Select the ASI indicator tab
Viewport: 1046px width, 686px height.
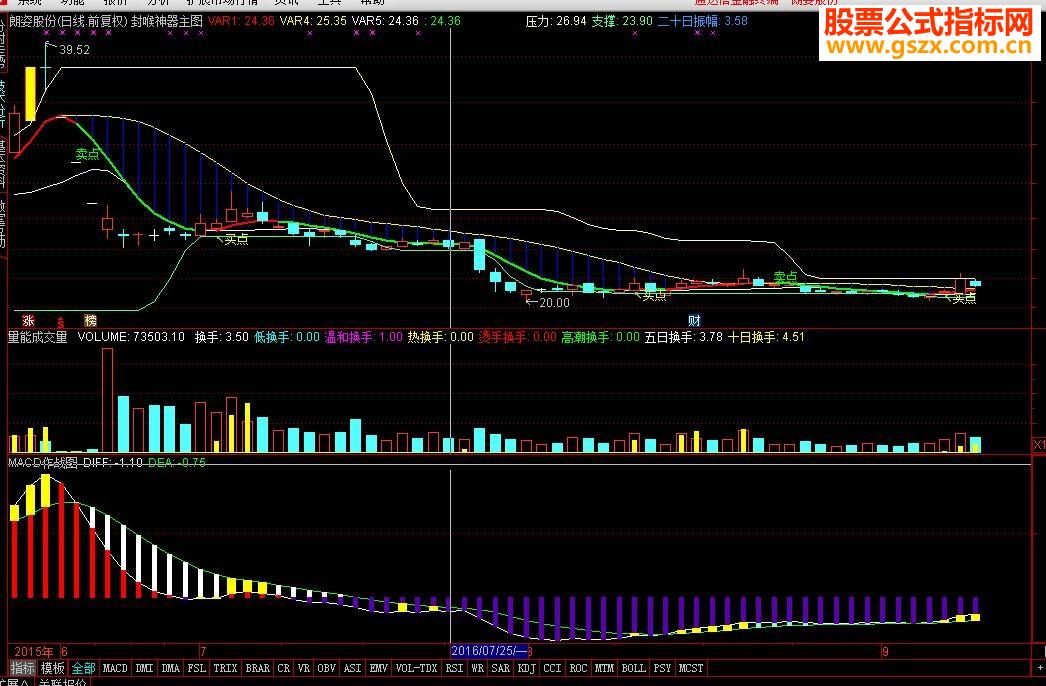click(352, 668)
